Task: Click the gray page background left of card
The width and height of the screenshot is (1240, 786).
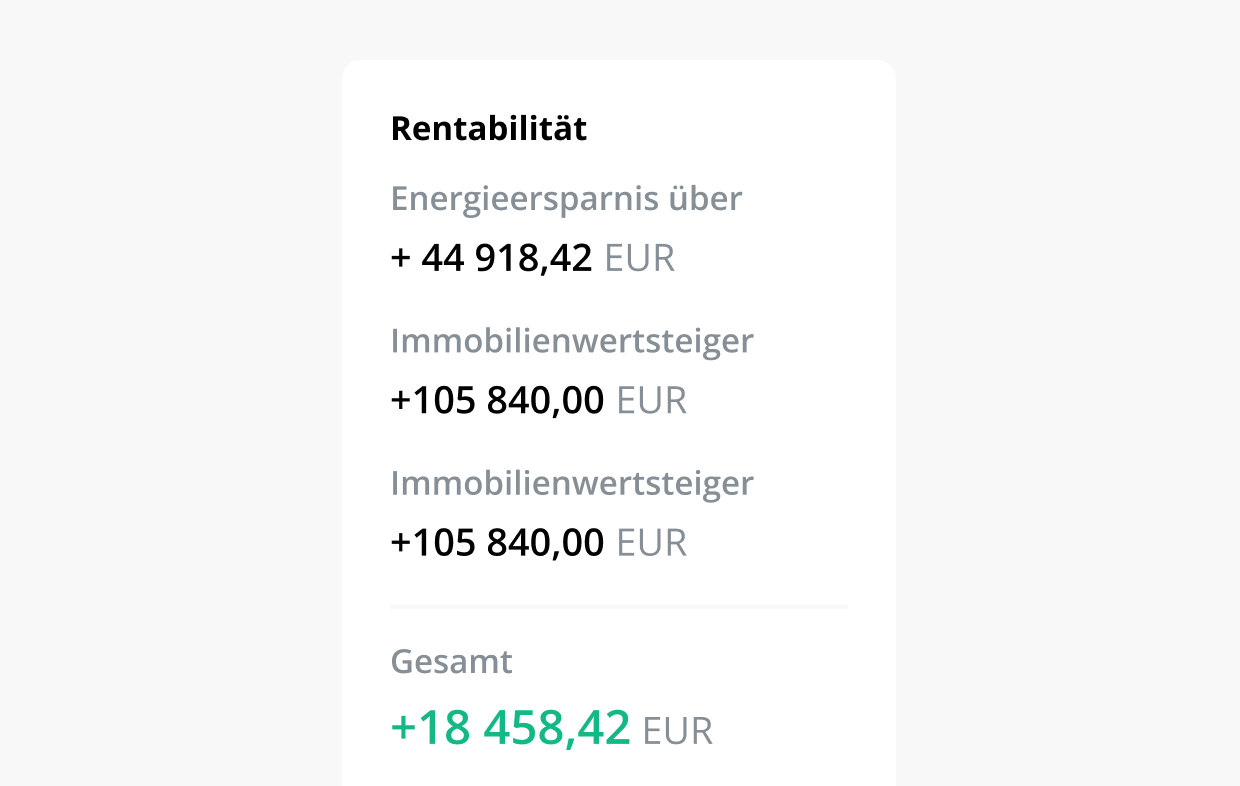Action: click(170, 400)
